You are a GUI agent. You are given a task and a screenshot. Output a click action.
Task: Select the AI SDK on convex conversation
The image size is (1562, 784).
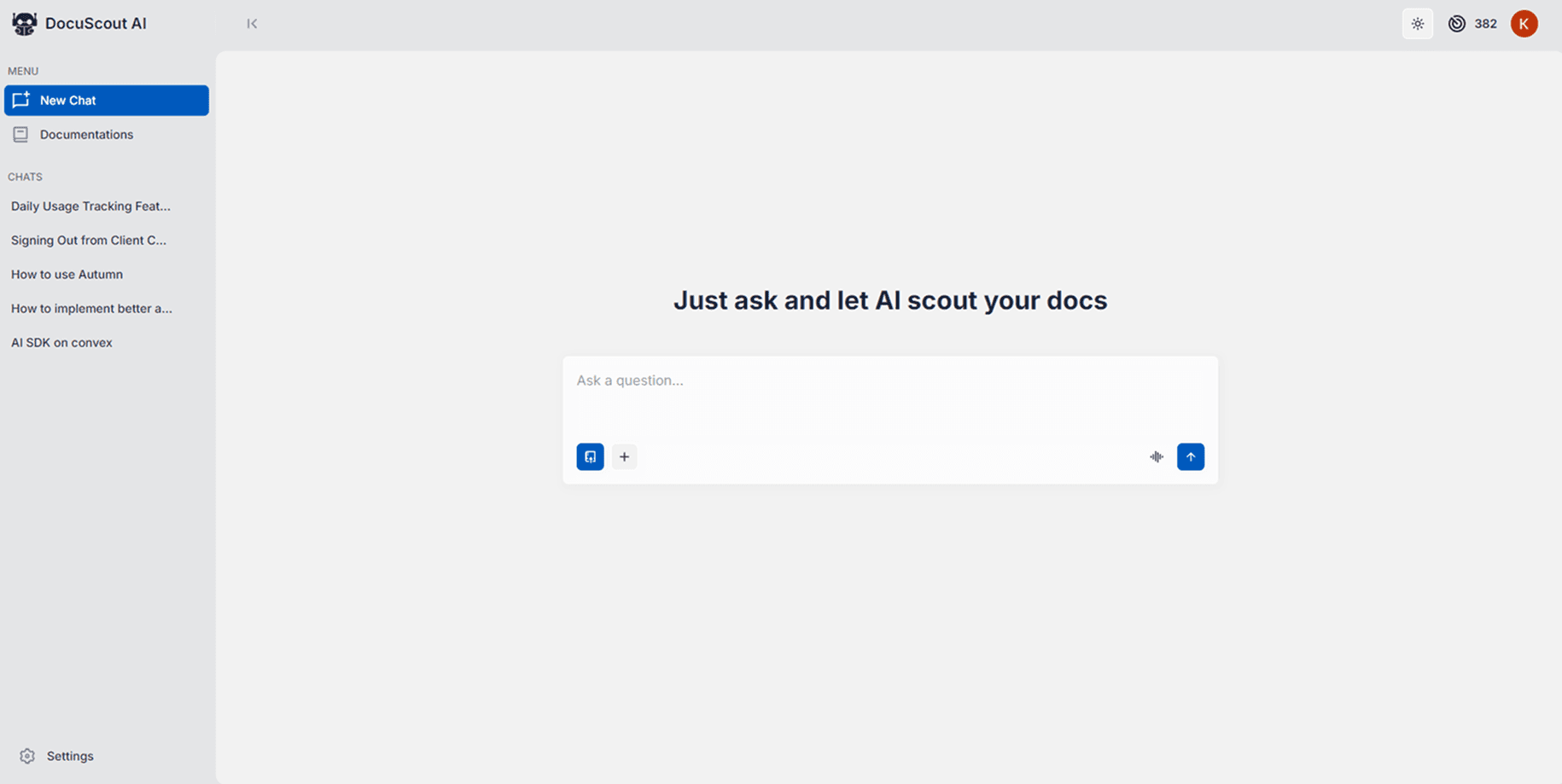[61, 342]
